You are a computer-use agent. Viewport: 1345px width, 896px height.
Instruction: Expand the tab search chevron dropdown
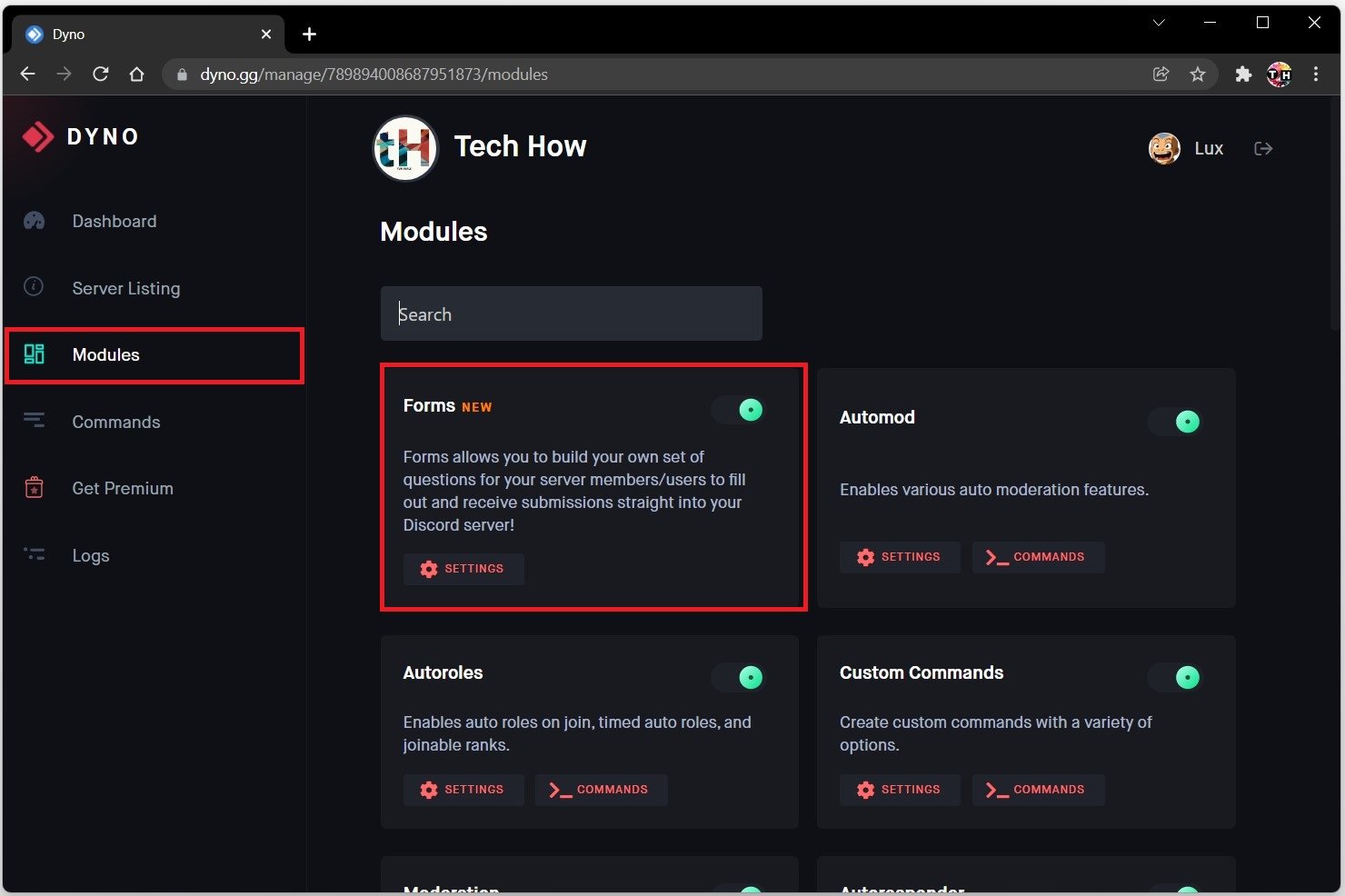point(1159,23)
